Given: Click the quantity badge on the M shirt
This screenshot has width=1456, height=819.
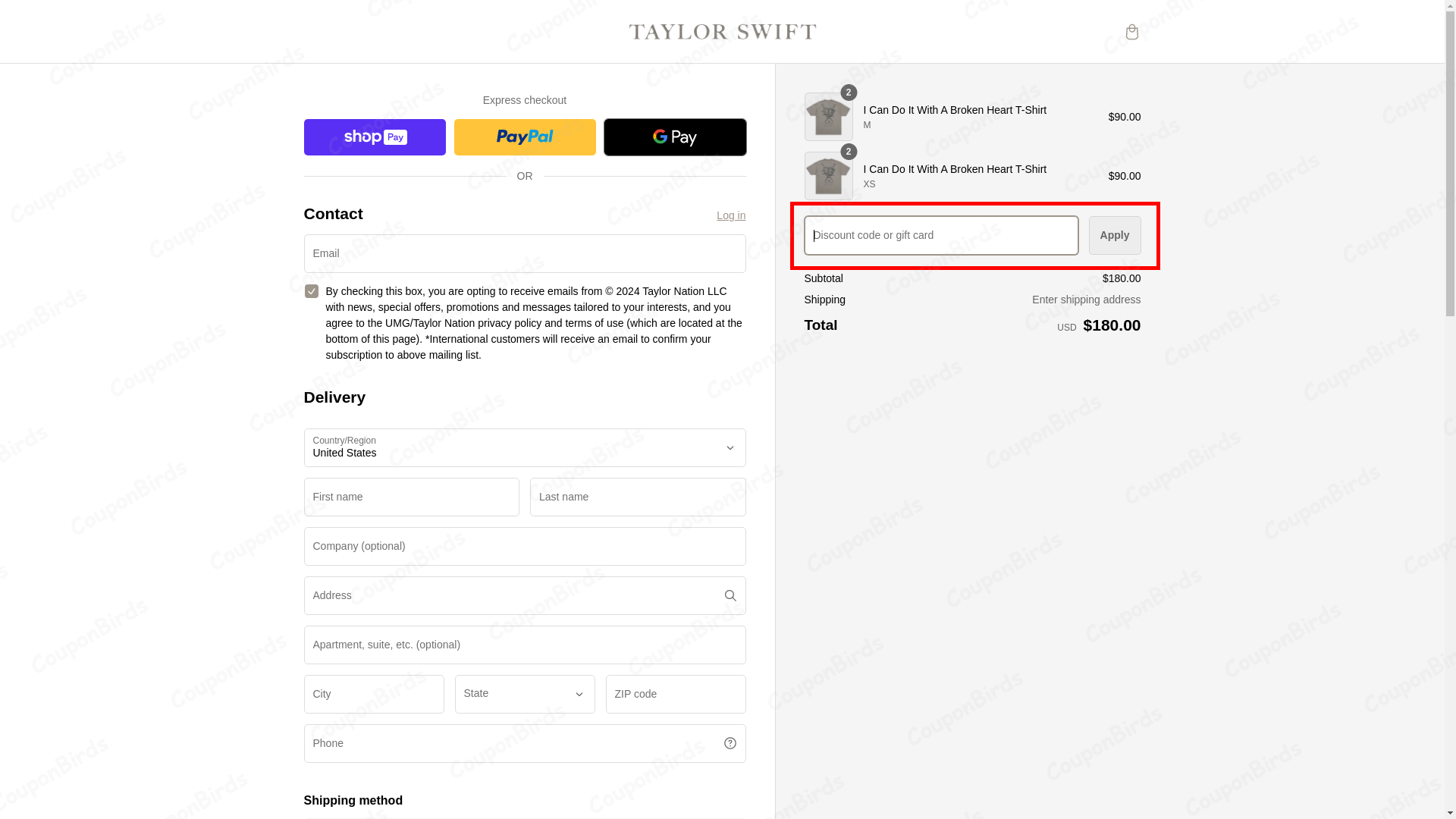Looking at the screenshot, I should click(x=848, y=93).
